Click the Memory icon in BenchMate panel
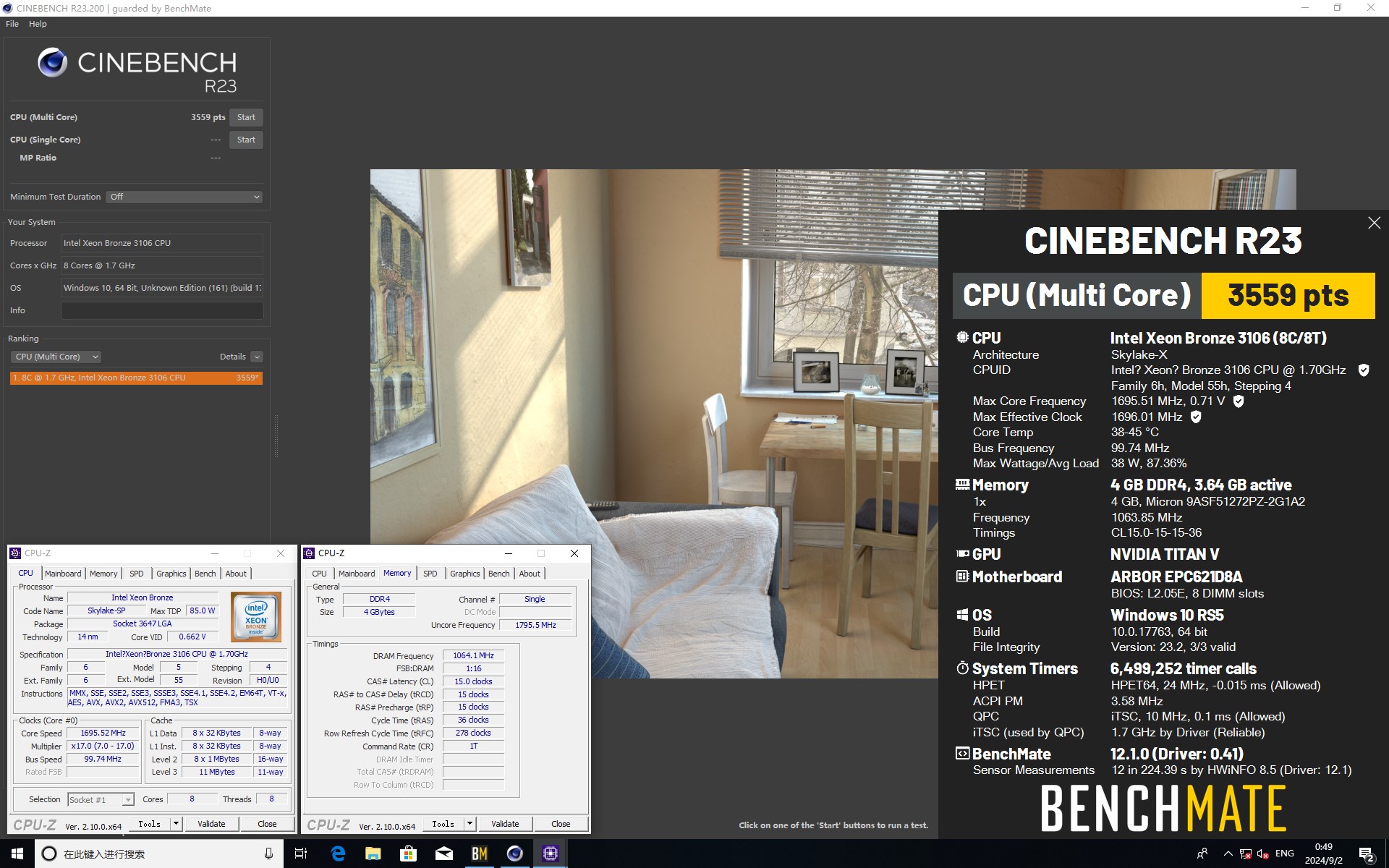 point(962,485)
